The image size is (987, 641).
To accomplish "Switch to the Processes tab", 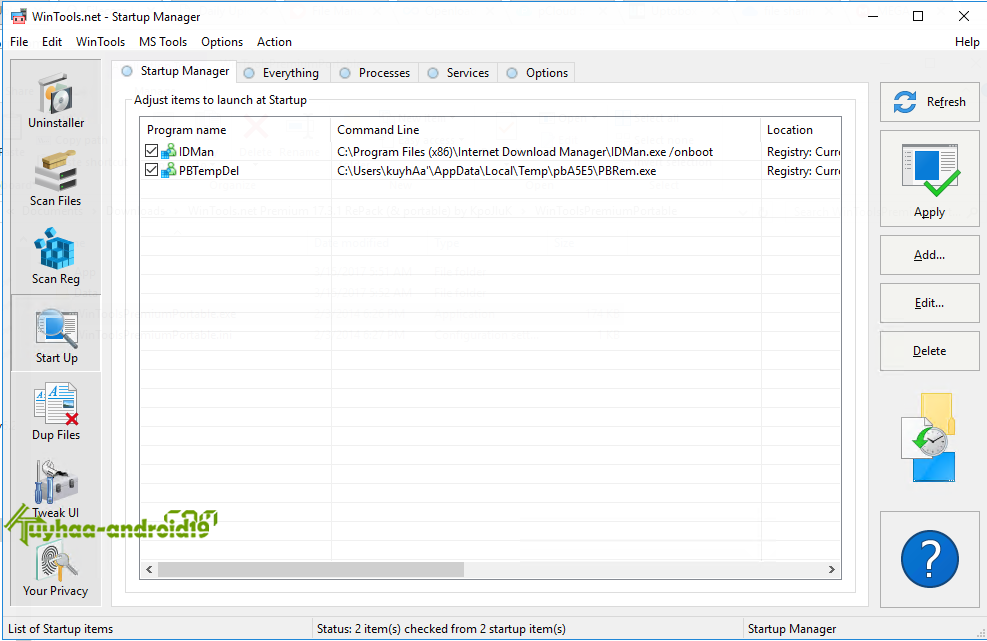I will 375,73.
